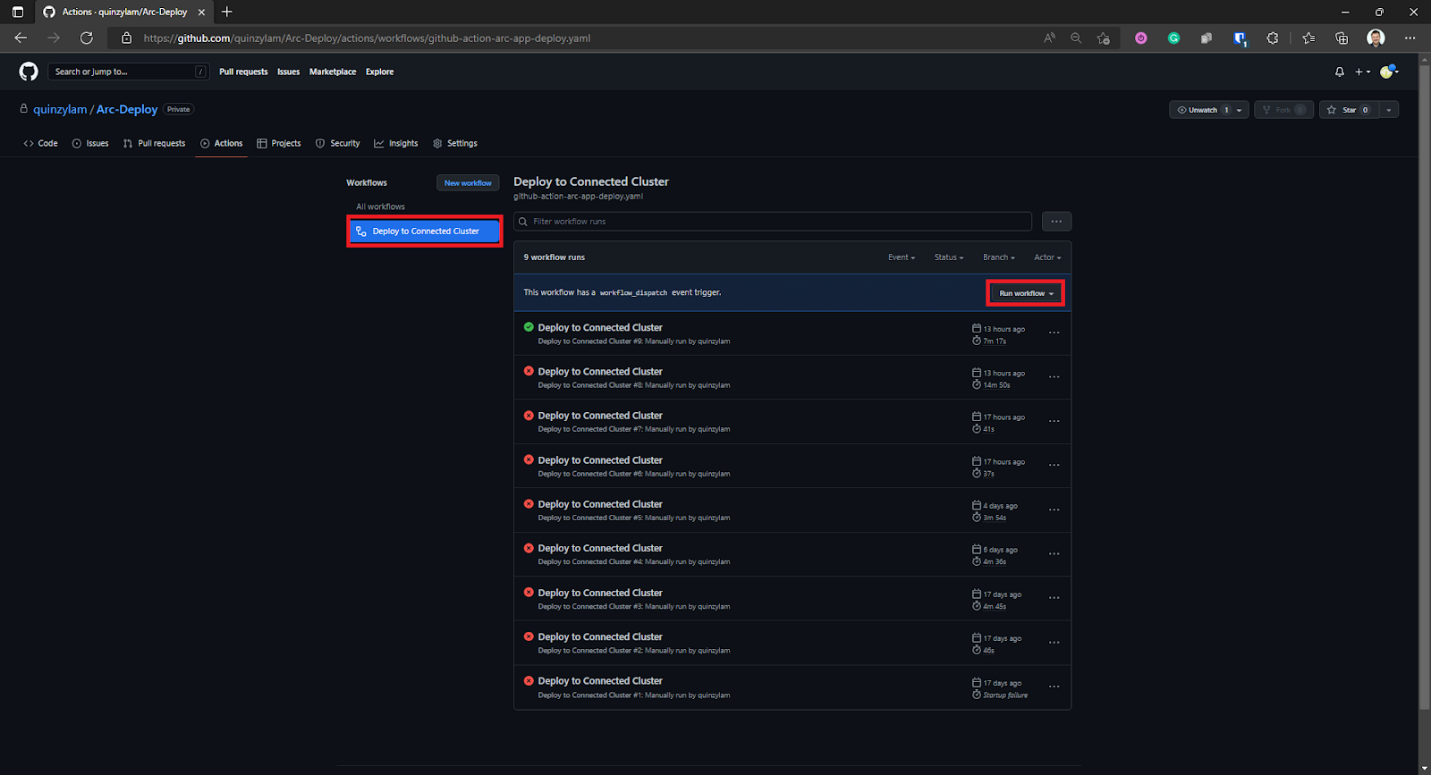Select the Actions tab
Screen dimensions: 1431x775
click(x=221, y=143)
